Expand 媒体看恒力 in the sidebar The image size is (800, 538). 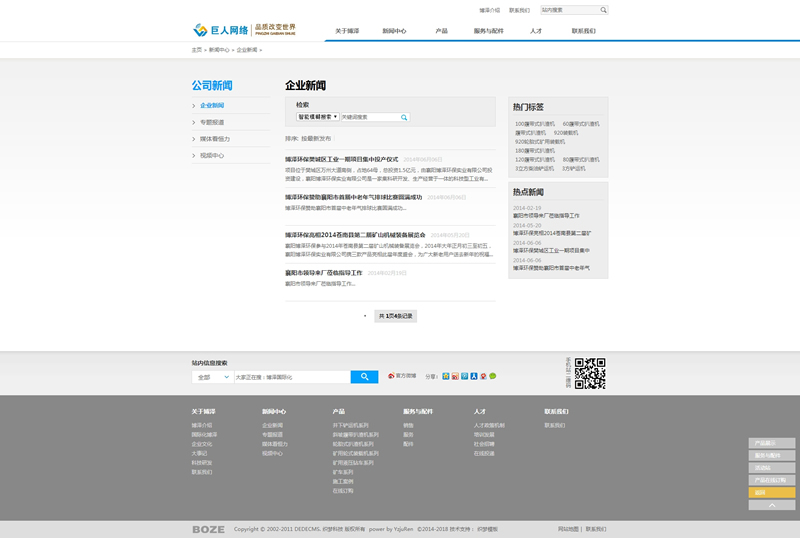[x=214, y=139]
